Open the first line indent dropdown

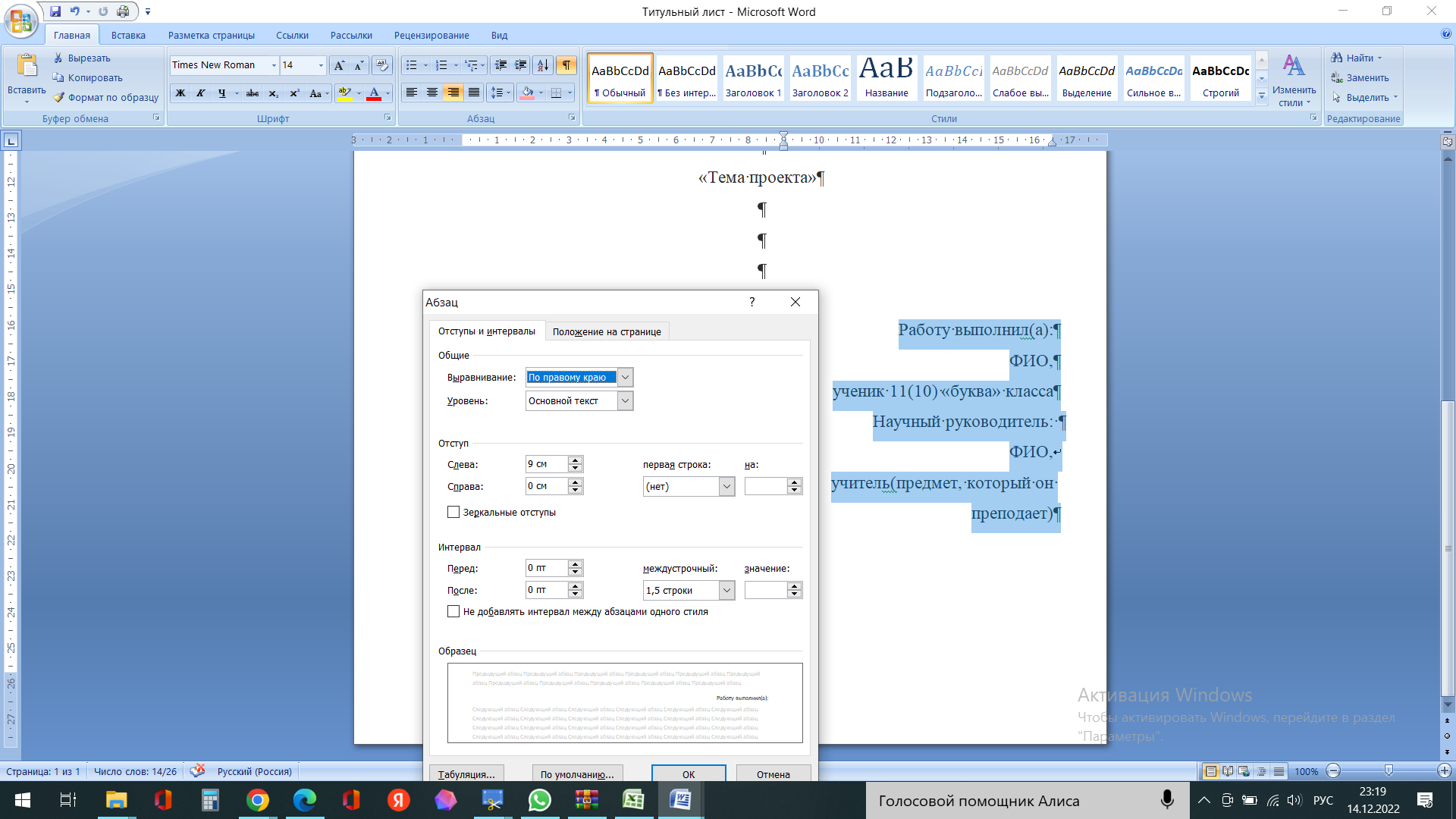(726, 487)
